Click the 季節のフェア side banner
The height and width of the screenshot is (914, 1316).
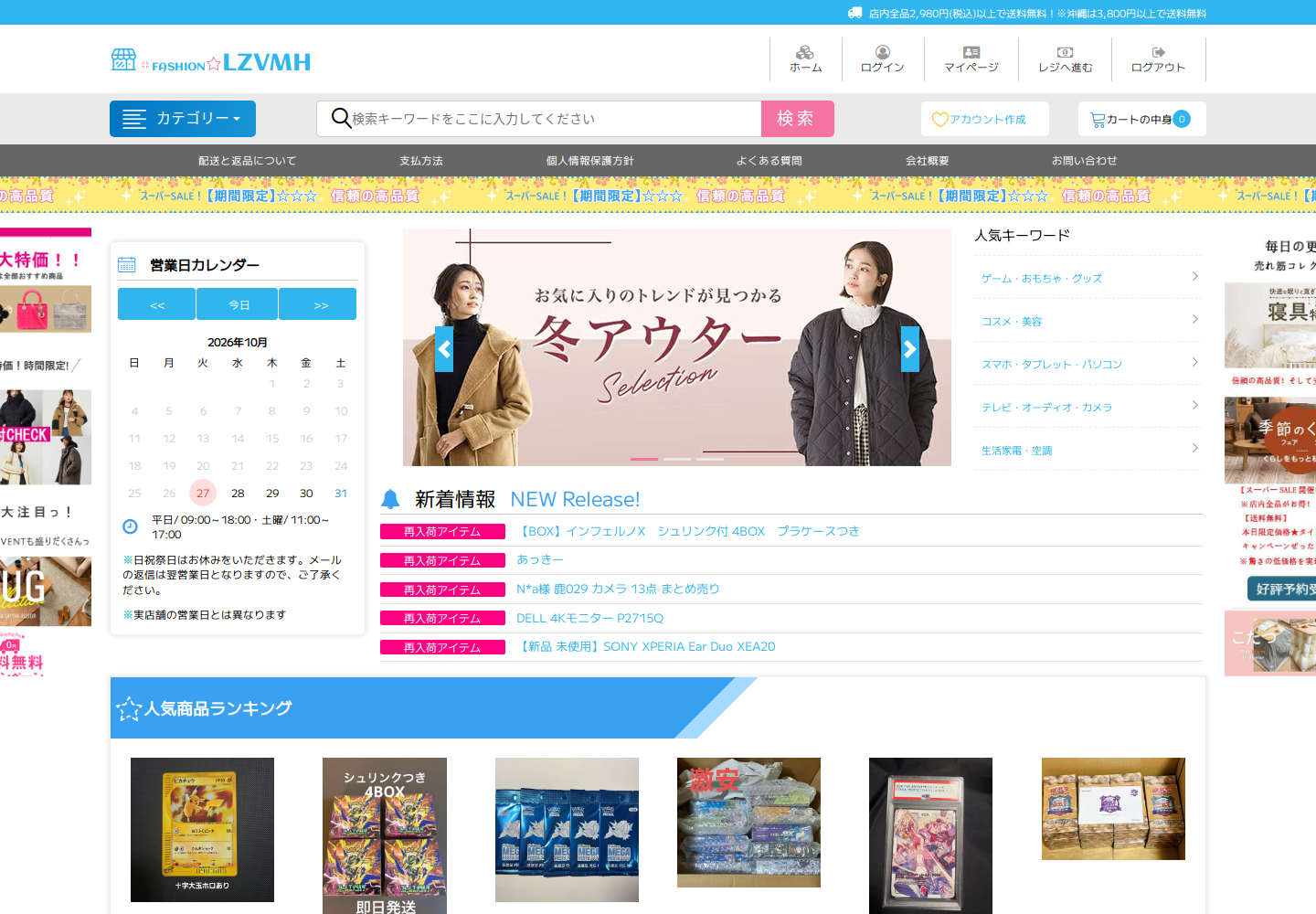pos(1270,441)
